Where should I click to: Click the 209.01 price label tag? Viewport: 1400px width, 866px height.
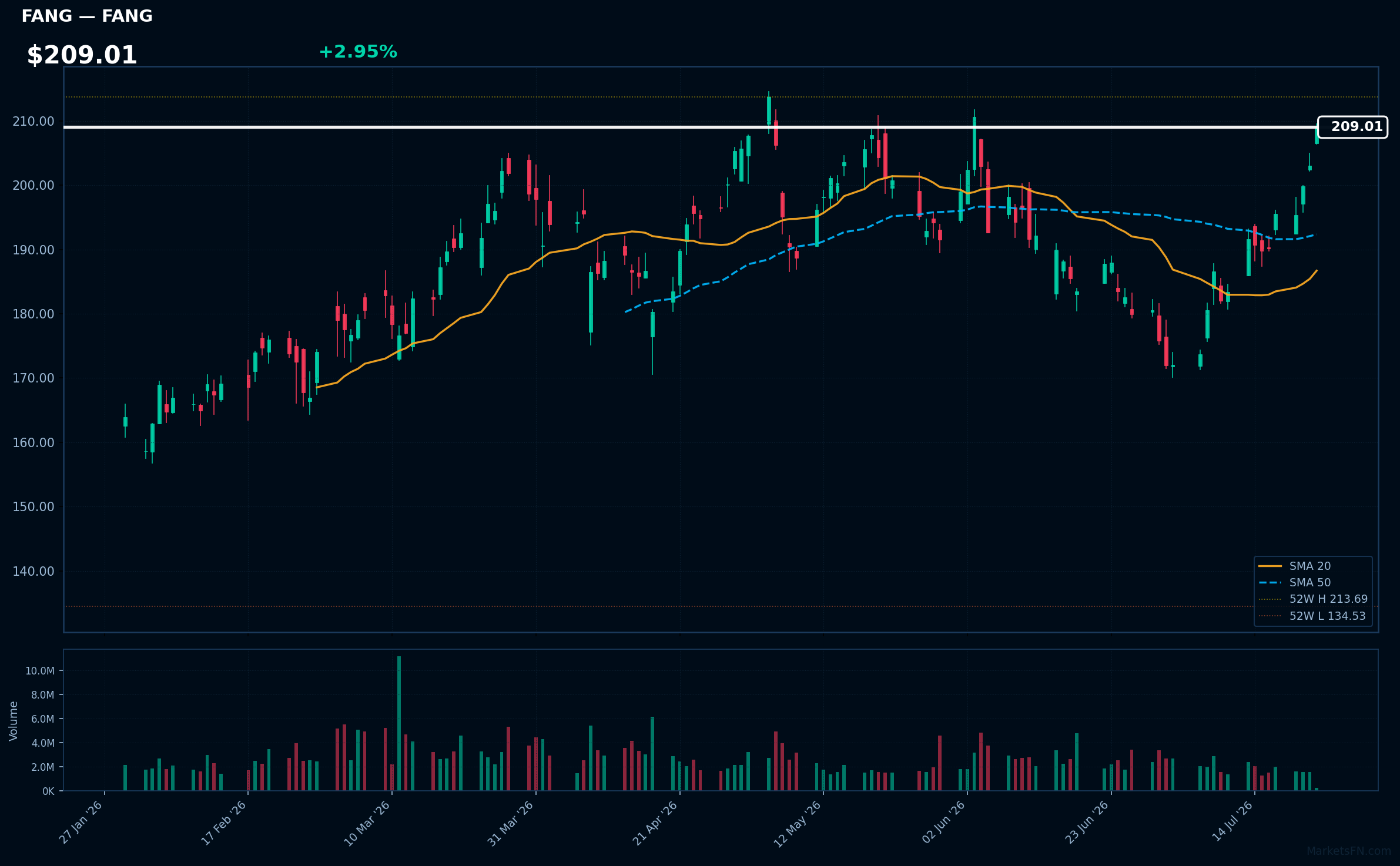[x=1352, y=127]
